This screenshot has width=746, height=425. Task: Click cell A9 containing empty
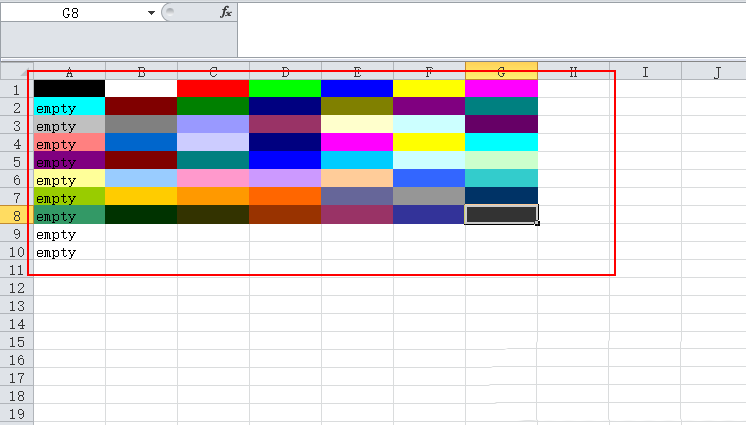(69, 233)
